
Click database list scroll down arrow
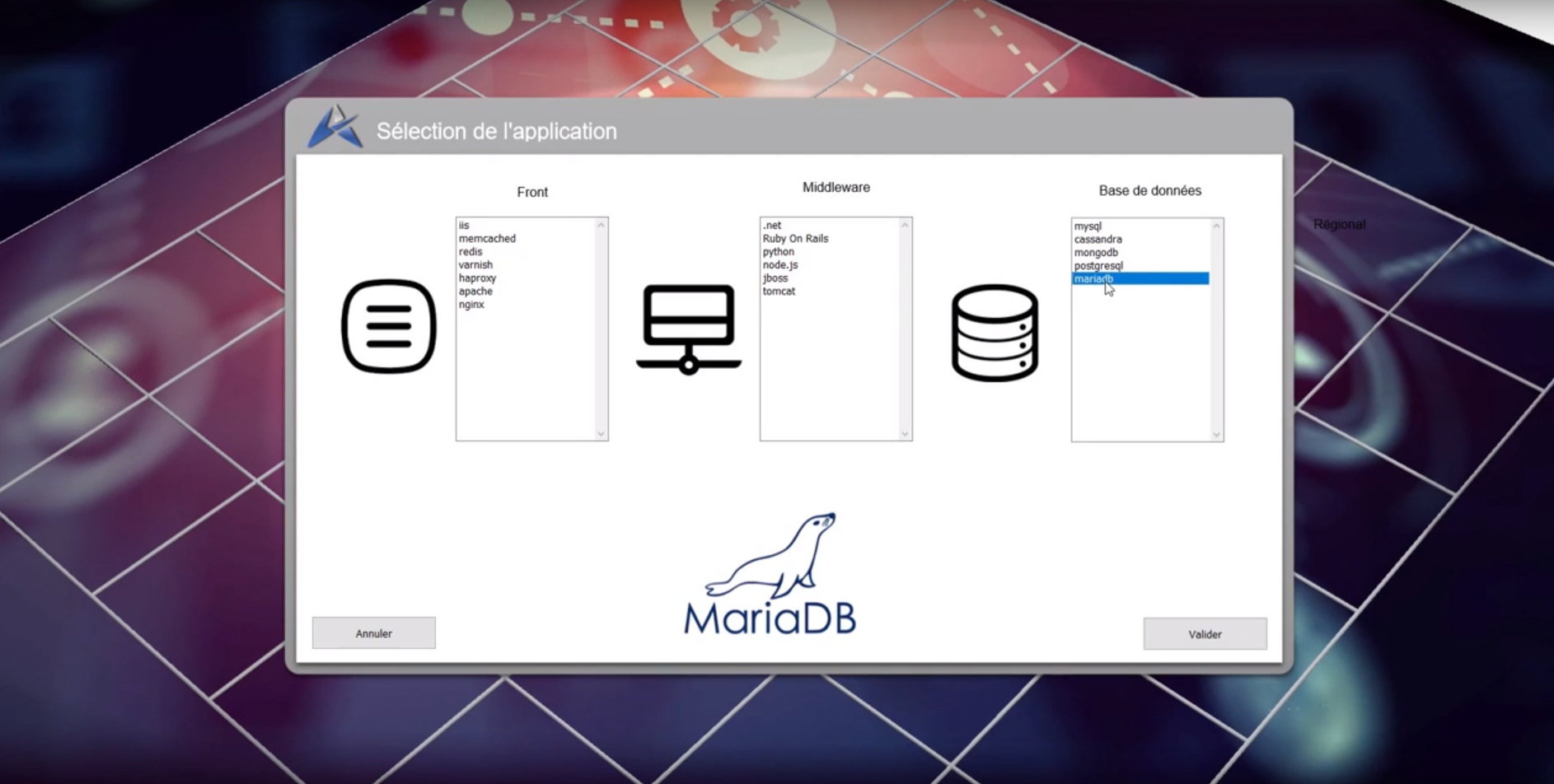tap(1216, 434)
